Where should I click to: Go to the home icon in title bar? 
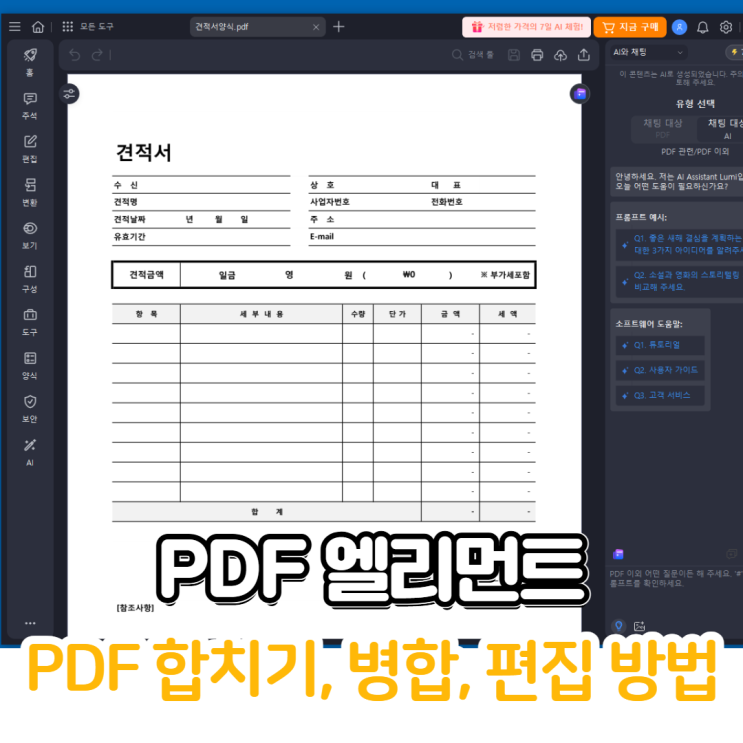point(38,27)
